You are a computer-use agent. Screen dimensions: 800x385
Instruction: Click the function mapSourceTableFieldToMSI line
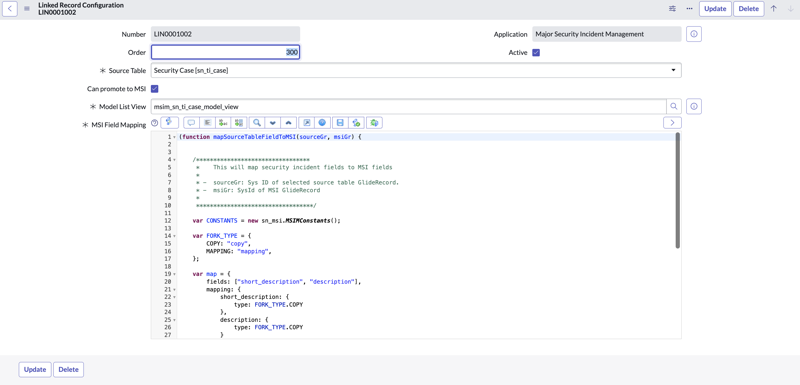[270, 137]
